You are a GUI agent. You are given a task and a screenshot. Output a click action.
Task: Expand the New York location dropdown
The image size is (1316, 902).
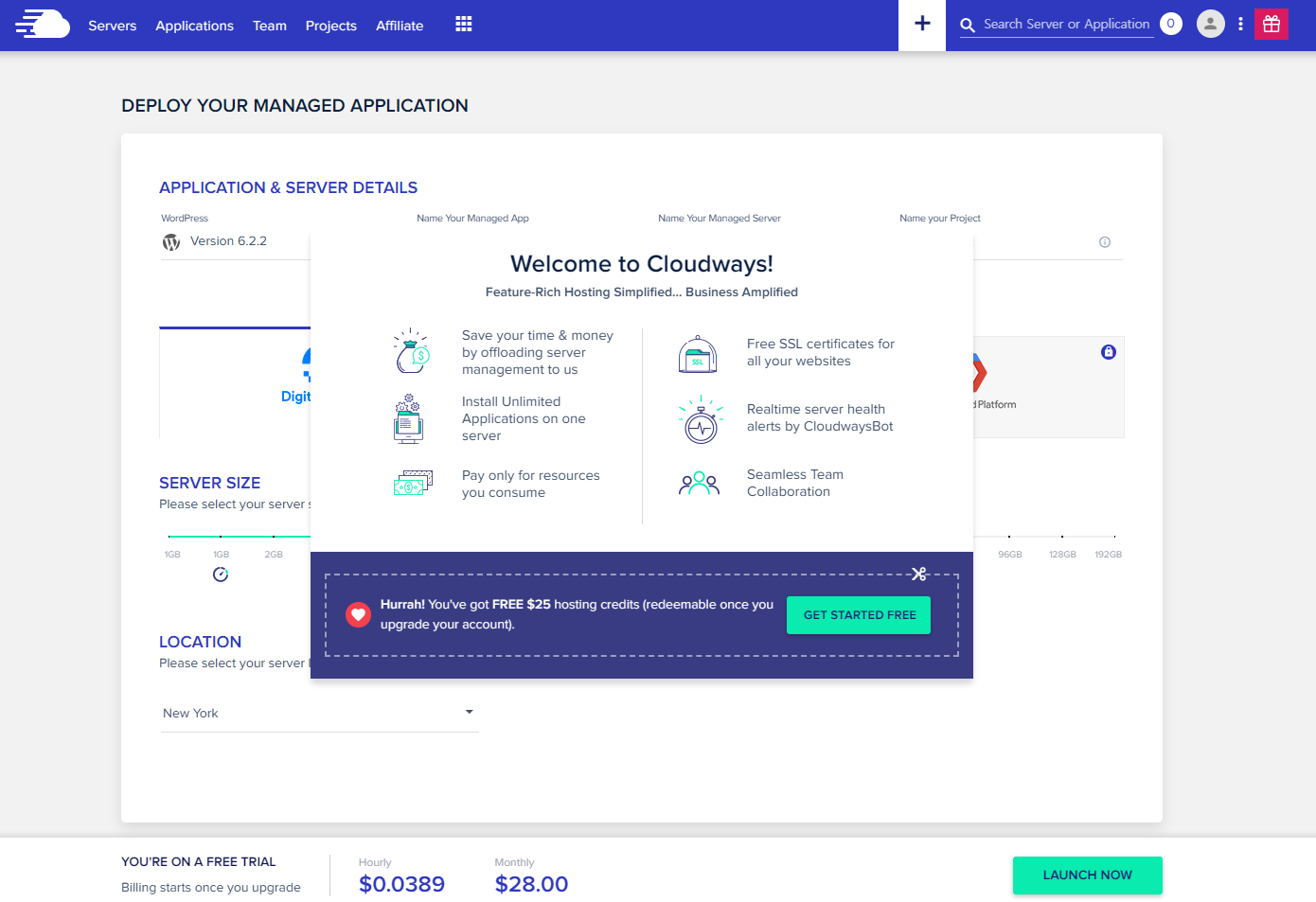pyautogui.click(x=319, y=714)
